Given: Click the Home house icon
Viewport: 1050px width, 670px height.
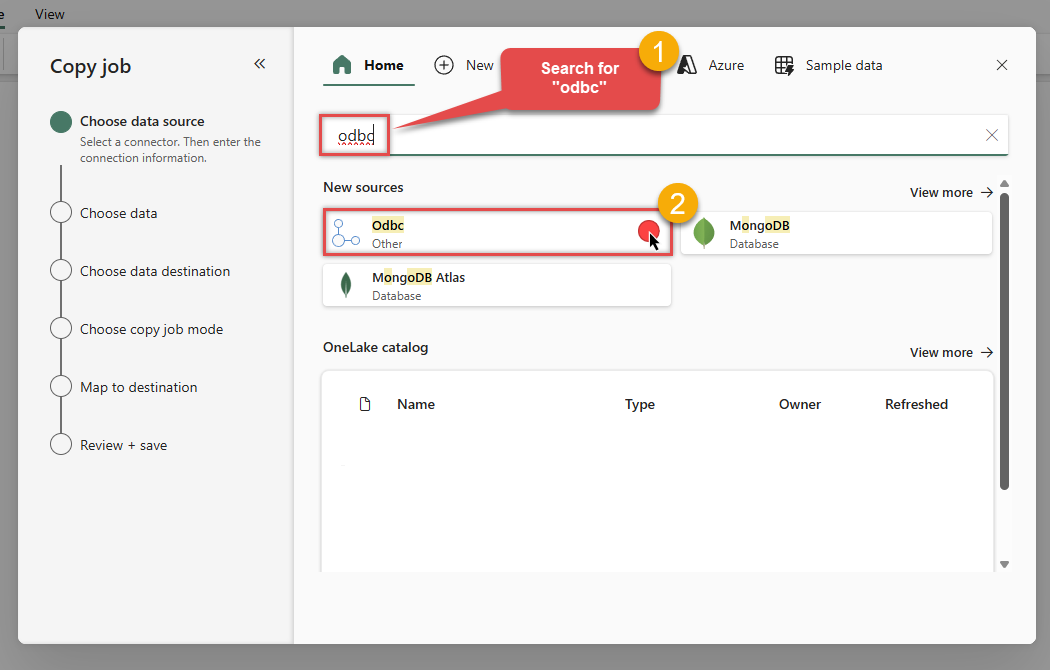Looking at the screenshot, I should pyautogui.click(x=341, y=64).
